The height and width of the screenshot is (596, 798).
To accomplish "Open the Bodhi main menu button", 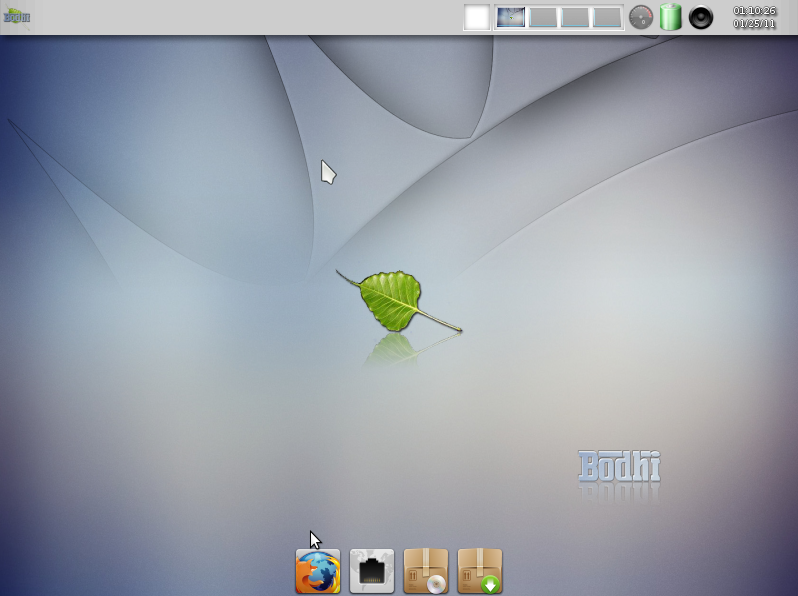I will 17,16.
